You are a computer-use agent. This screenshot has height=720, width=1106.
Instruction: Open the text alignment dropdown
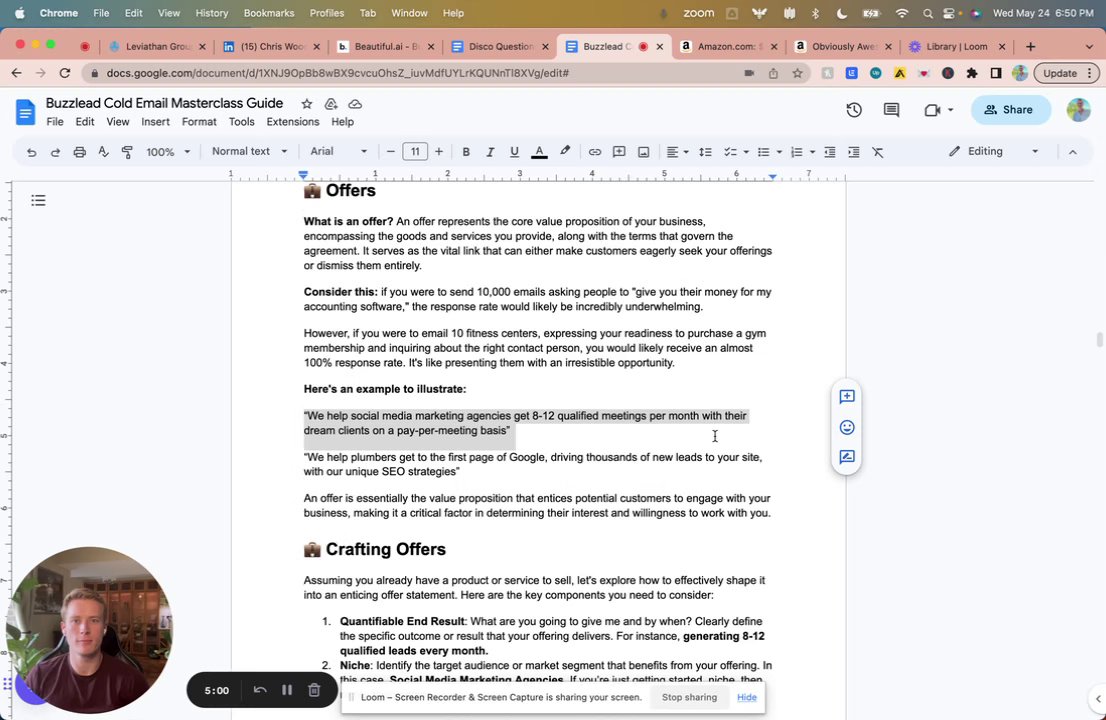[677, 152]
